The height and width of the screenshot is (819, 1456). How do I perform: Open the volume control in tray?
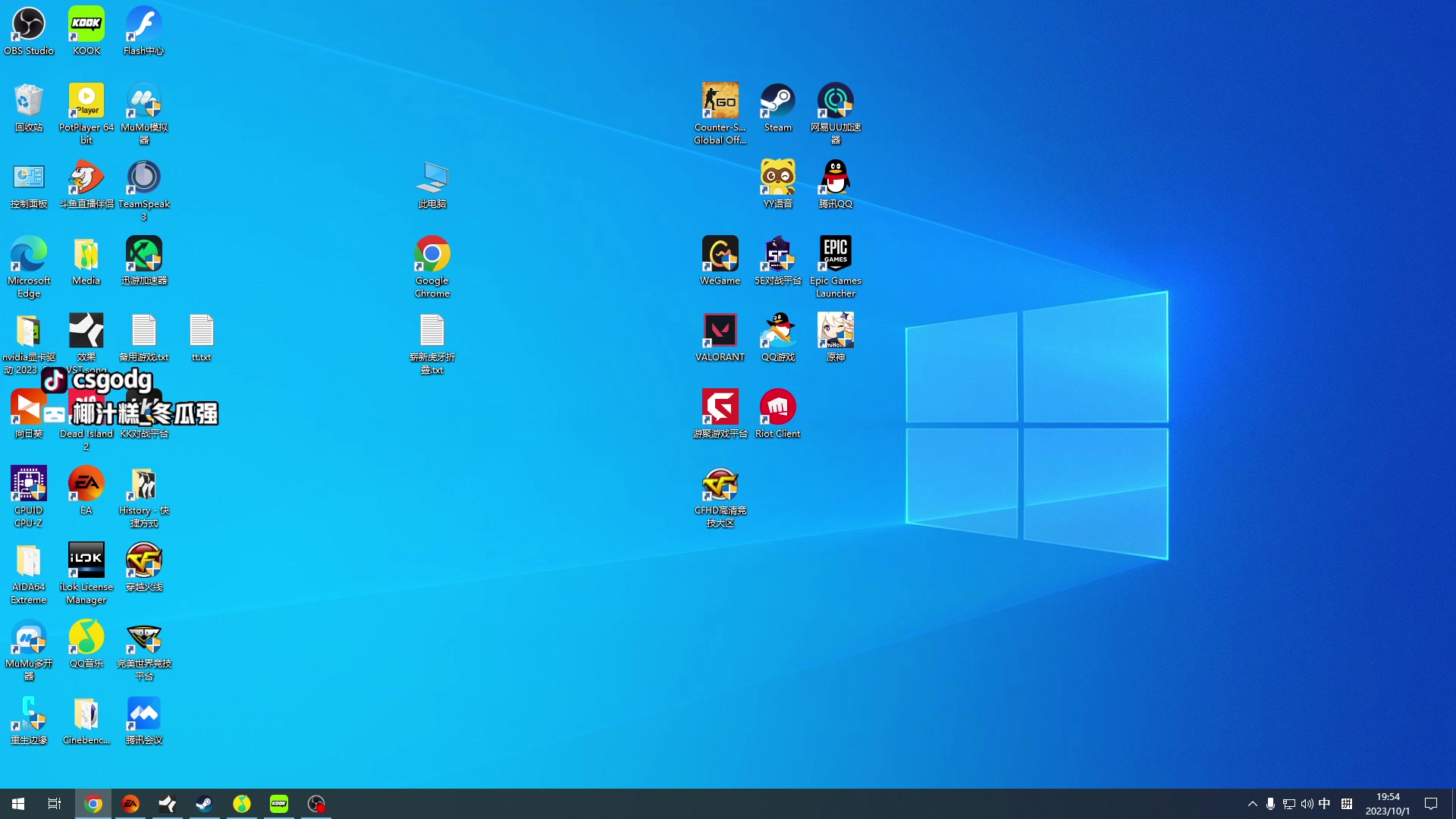(1307, 804)
